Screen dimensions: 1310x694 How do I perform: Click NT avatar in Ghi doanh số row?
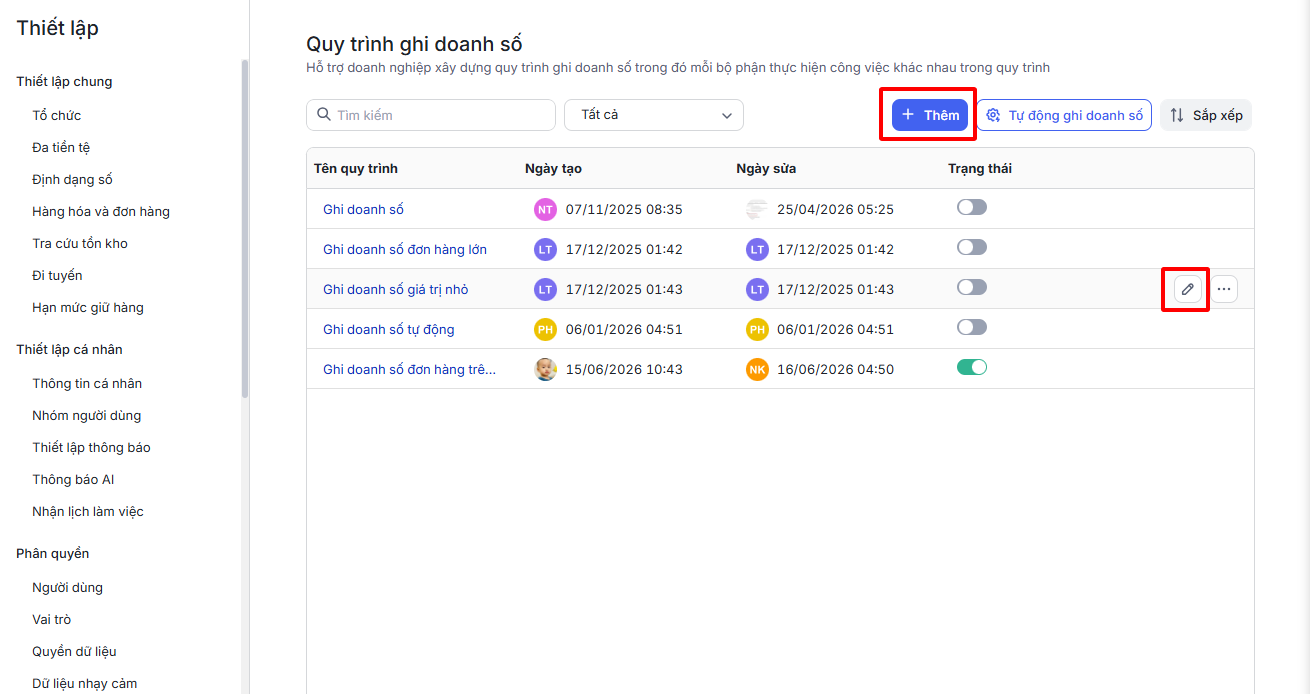545,209
